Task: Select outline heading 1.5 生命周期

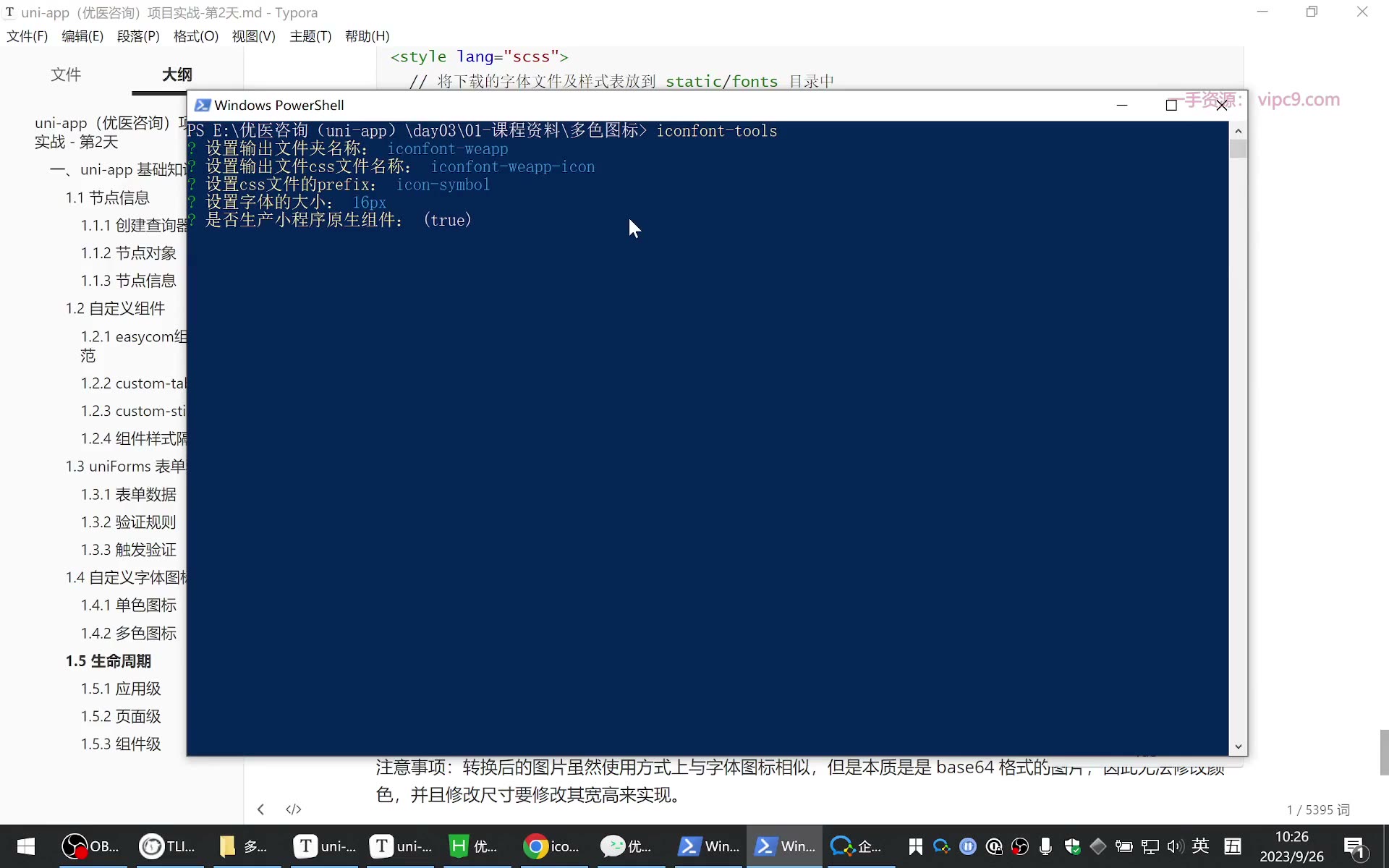Action: pos(109,661)
